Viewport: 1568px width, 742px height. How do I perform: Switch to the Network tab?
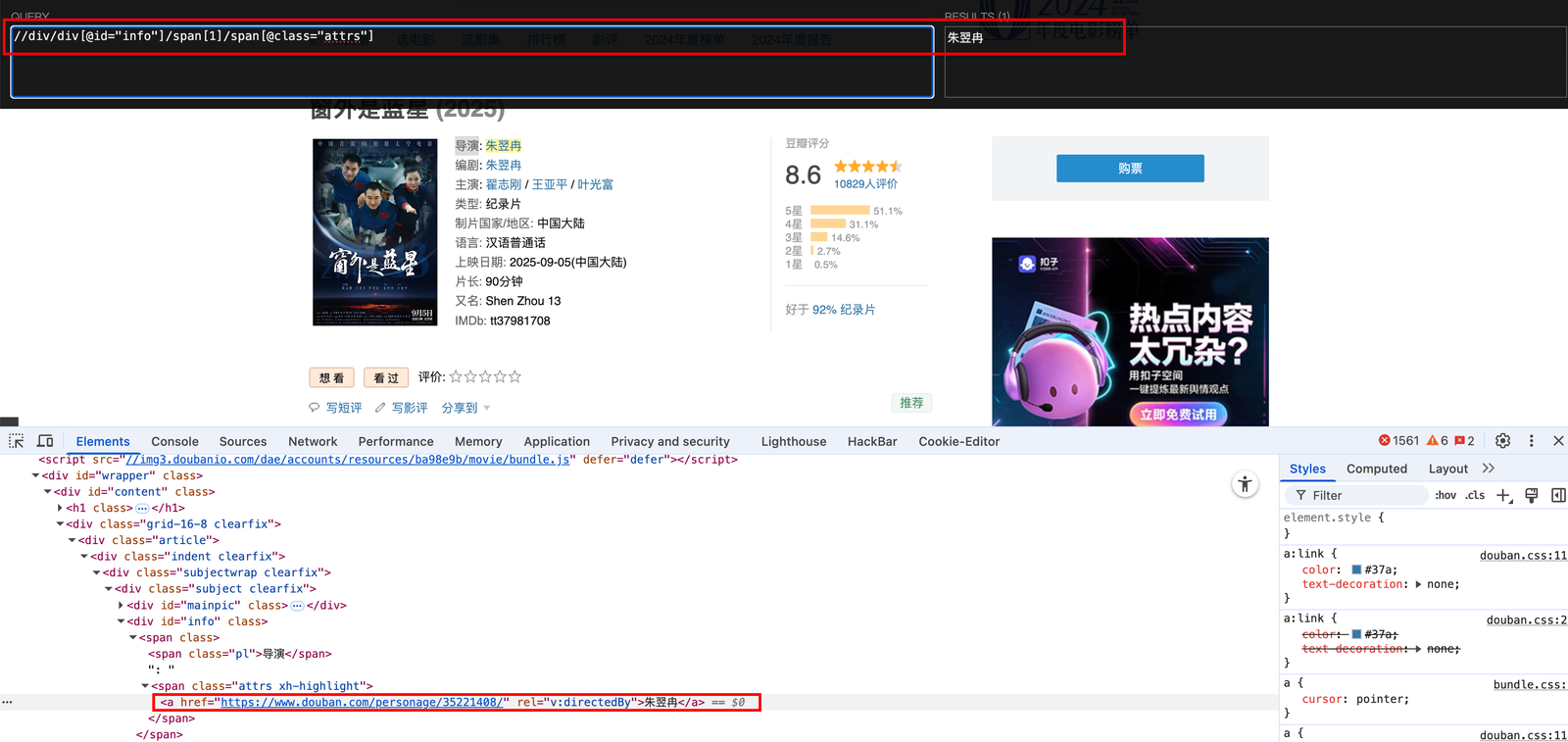pyautogui.click(x=313, y=442)
